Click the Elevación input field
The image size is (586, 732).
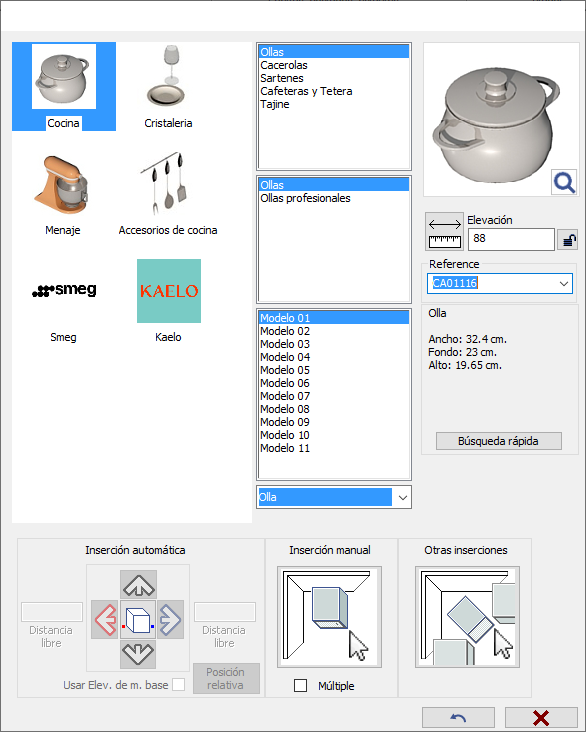coord(511,239)
